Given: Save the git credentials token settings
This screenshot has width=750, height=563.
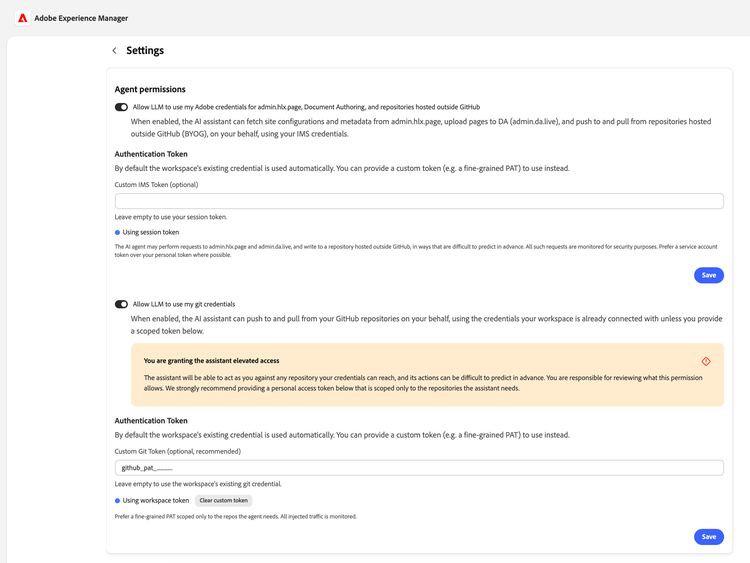Looking at the screenshot, I should click(709, 537).
